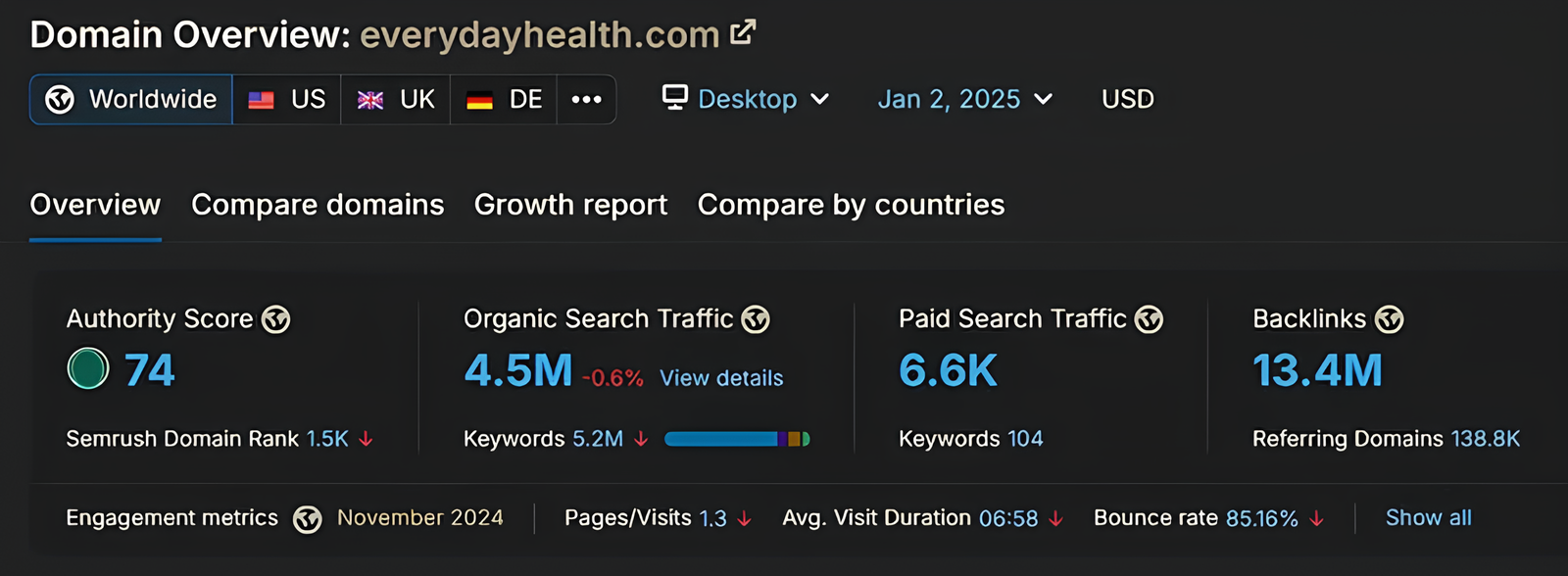Click red arrow next to Pages/Visits 1.3
This screenshot has height=576, width=1568.
coord(745,518)
